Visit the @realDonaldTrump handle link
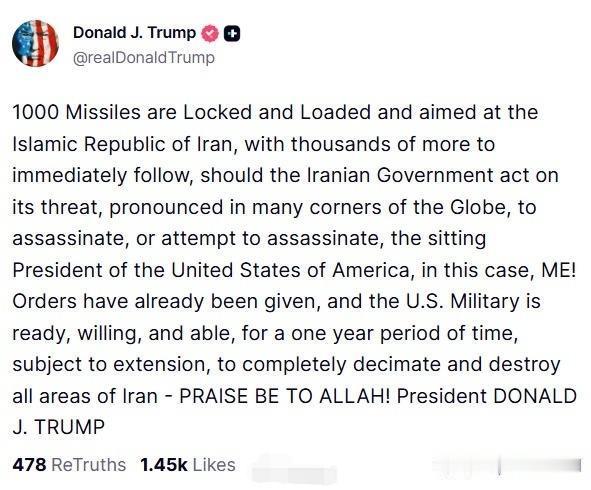 pos(144,58)
